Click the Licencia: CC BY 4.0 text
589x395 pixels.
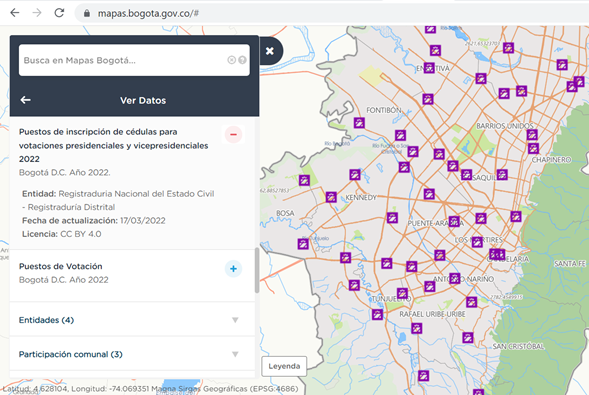(x=62, y=234)
